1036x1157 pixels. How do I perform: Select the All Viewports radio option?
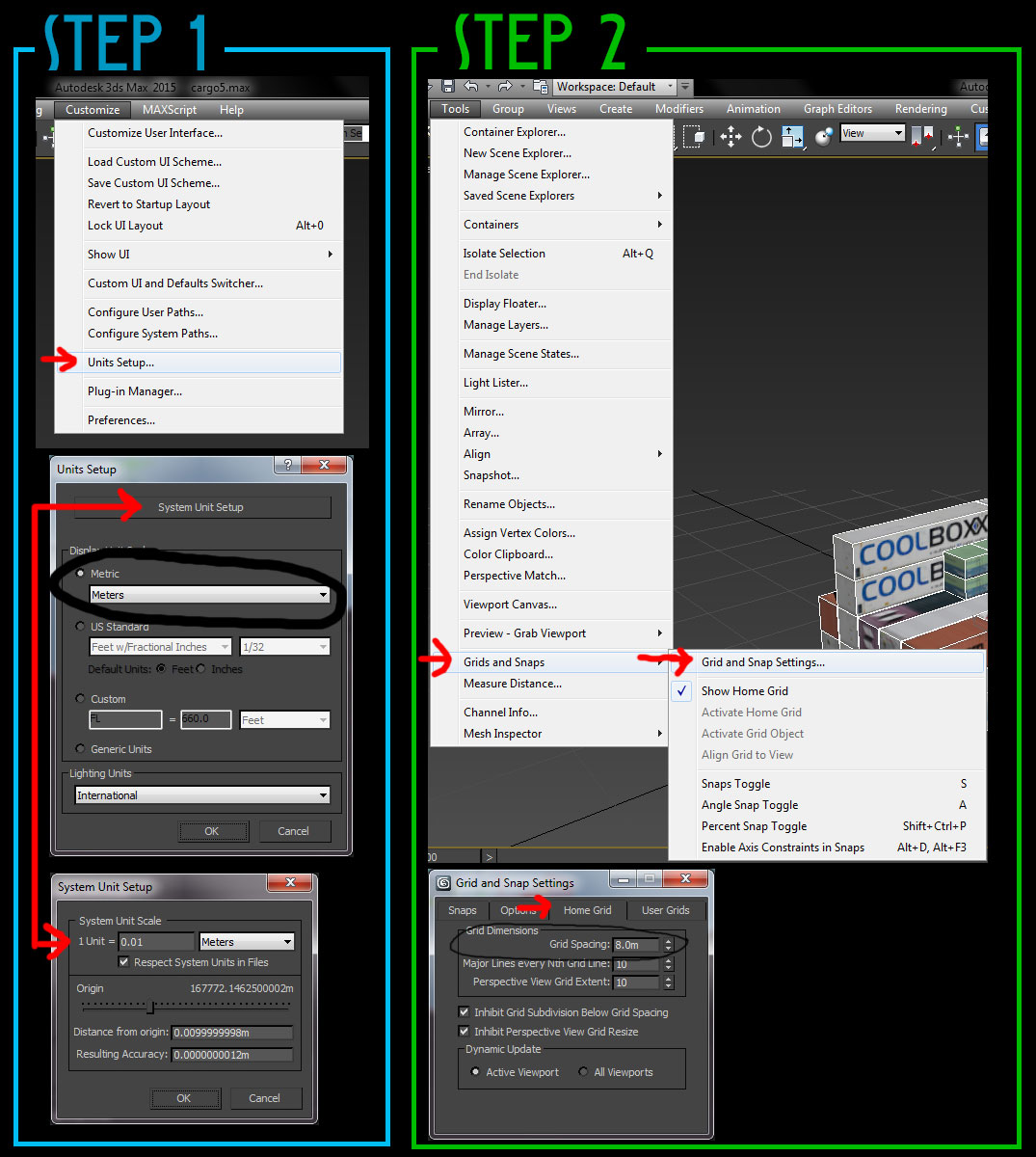pos(583,1072)
